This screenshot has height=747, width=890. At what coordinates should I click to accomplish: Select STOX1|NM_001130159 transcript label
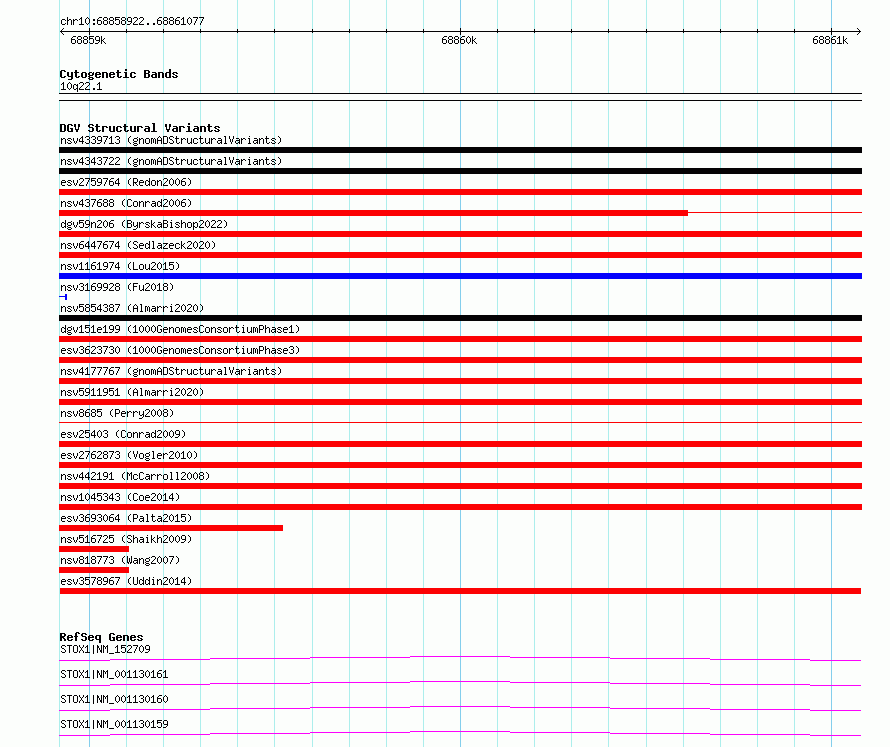114,724
